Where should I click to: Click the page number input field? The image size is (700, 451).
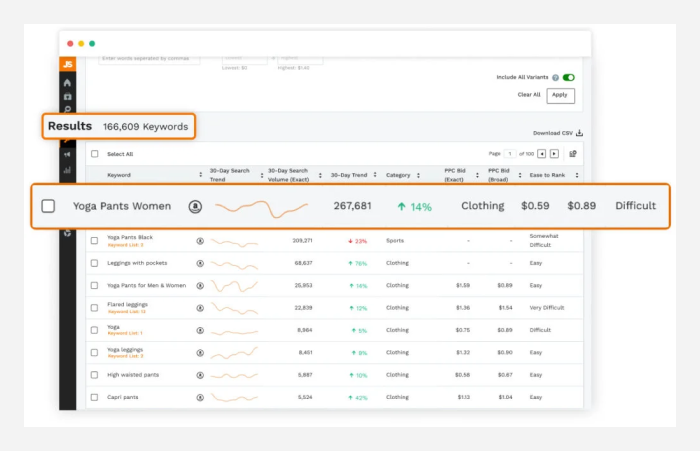click(x=509, y=154)
